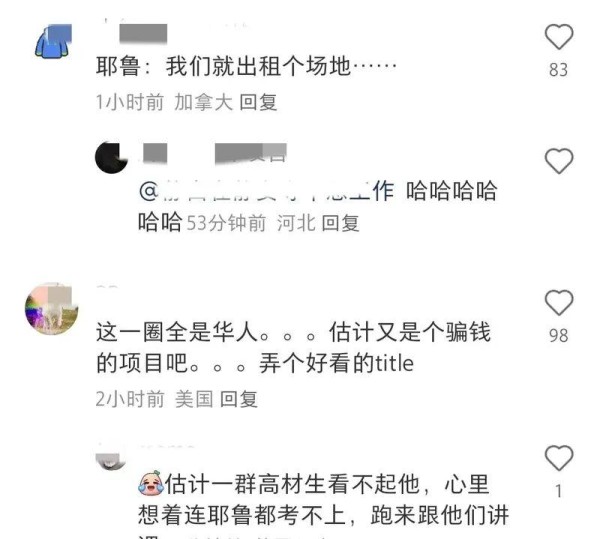Open the @mentioned user link in reply
This screenshot has height=539, width=600.
[266, 191]
